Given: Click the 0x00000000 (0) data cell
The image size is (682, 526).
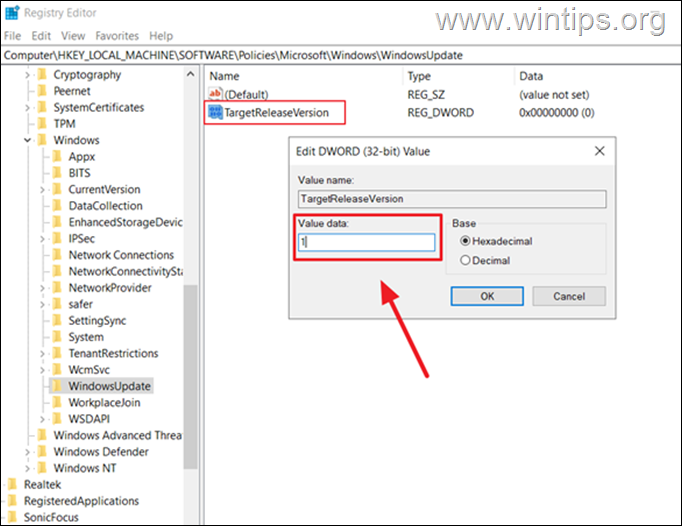Looking at the screenshot, I should click(x=556, y=113).
